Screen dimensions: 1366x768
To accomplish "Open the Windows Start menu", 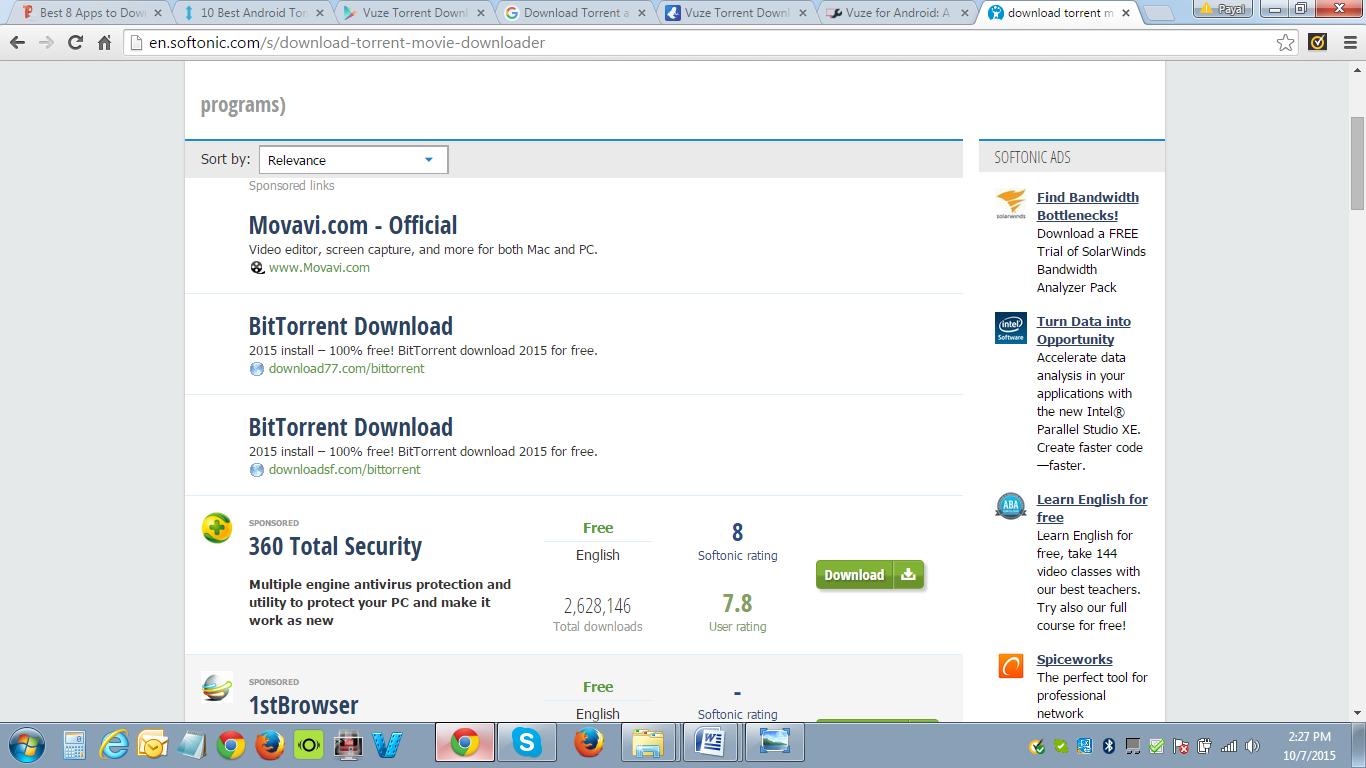I will point(26,744).
